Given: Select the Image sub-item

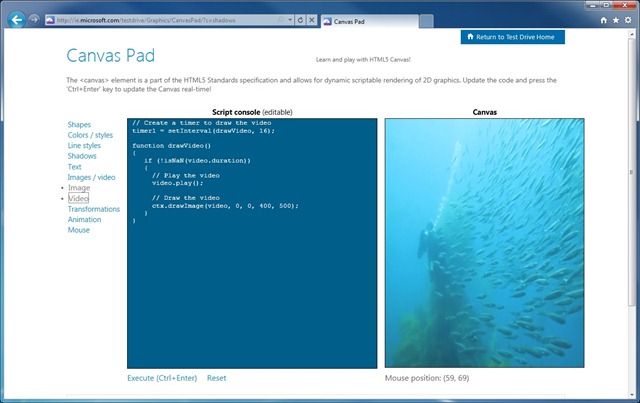Looking at the screenshot, I should coord(79,188).
